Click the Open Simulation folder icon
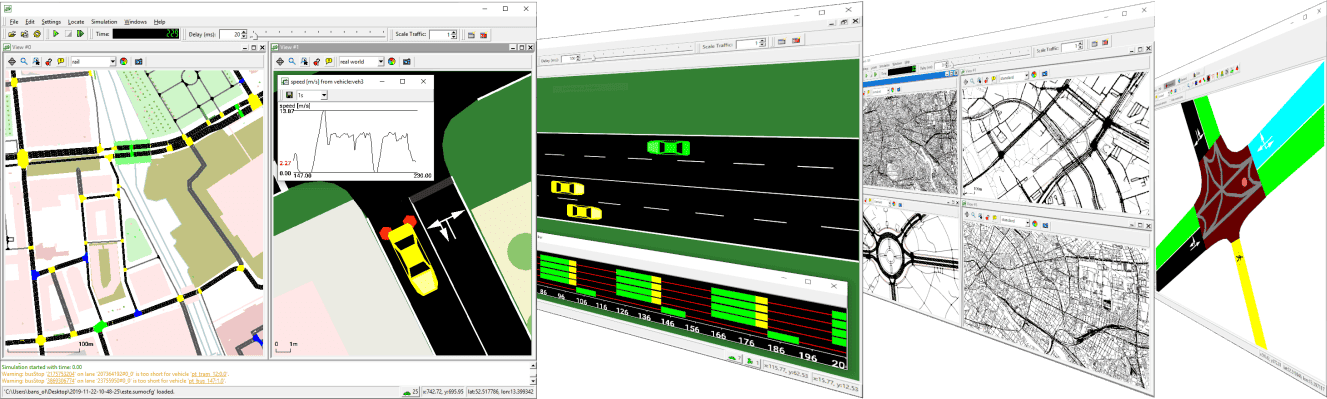 [11, 34]
